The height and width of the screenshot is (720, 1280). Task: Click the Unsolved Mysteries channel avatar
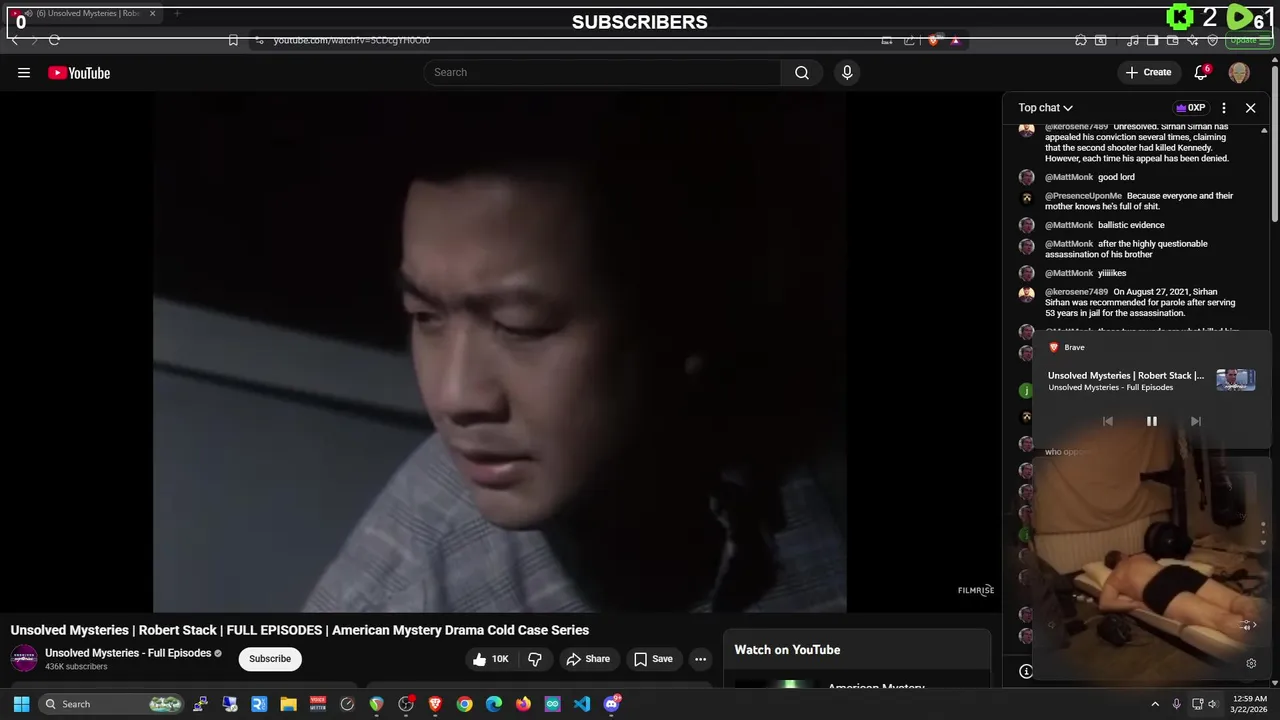[24, 658]
